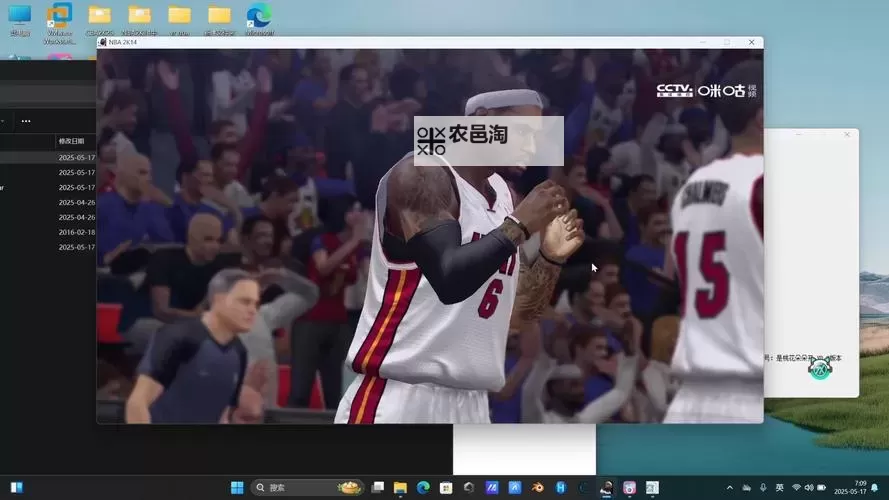Open Task View from the taskbar
This screenshot has height=500, width=889.
(378, 488)
